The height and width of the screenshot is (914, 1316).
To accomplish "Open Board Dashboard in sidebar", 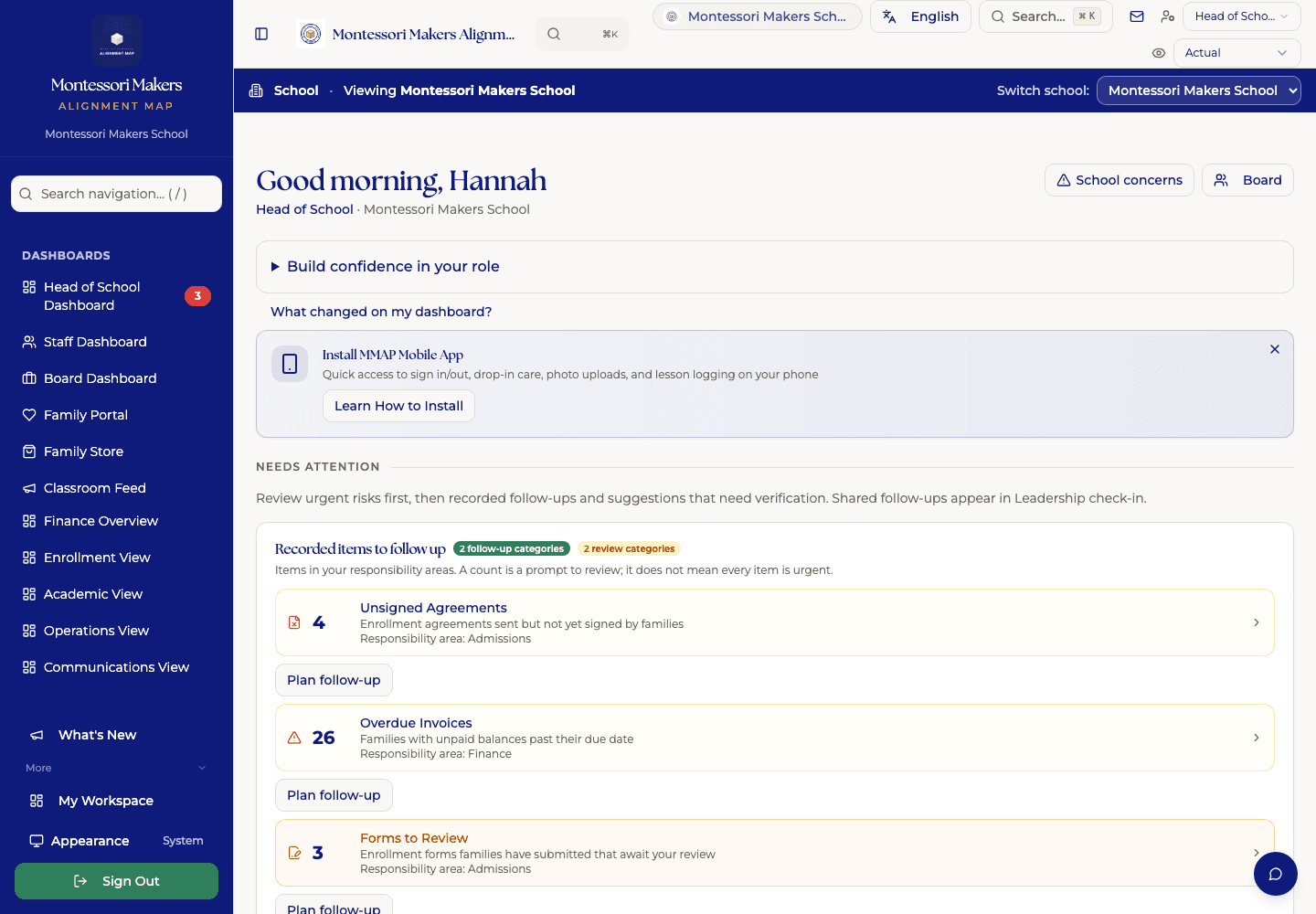I will tap(116, 378).
